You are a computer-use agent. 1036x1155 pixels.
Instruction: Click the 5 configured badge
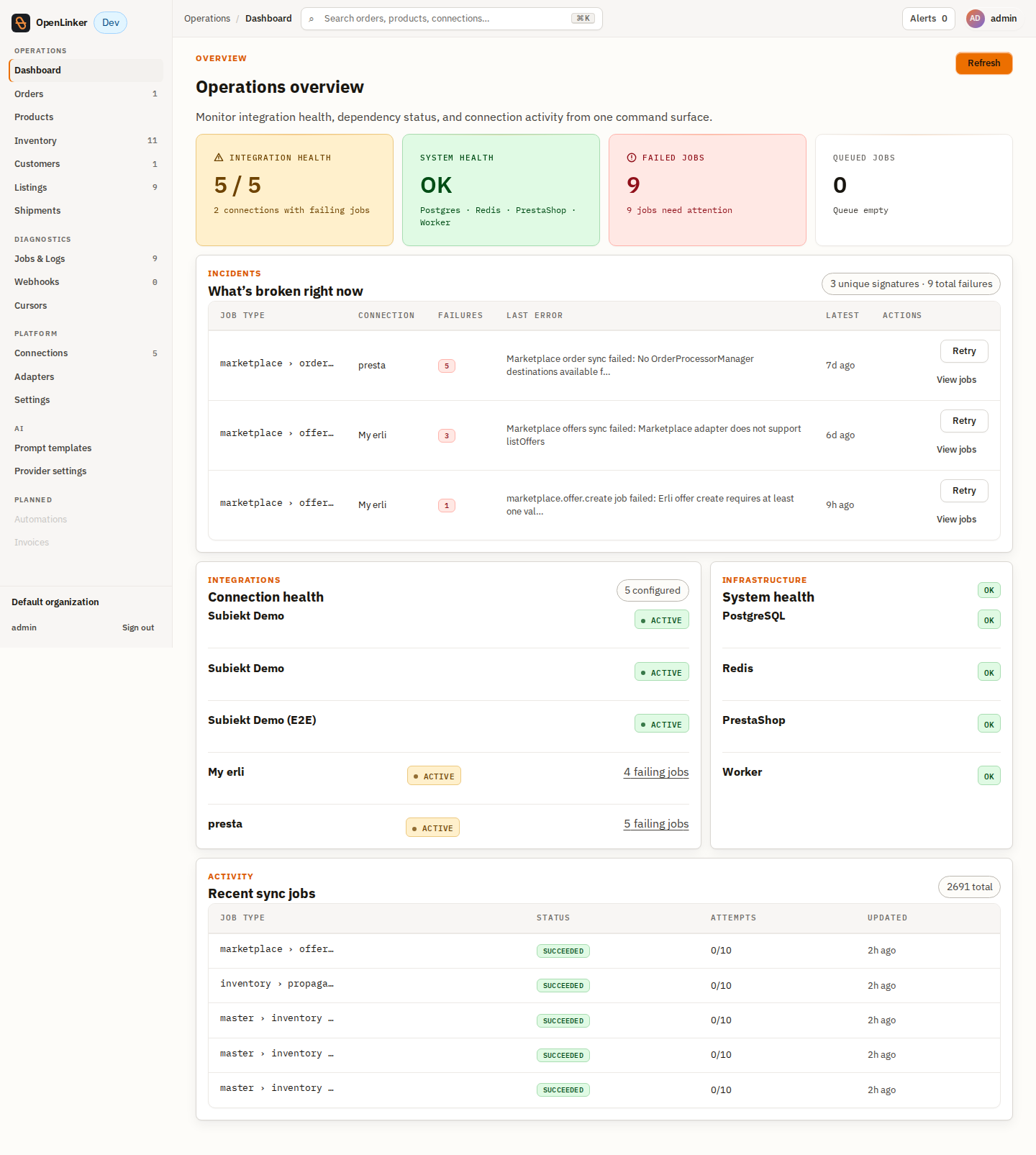click(x=653, y=591)
